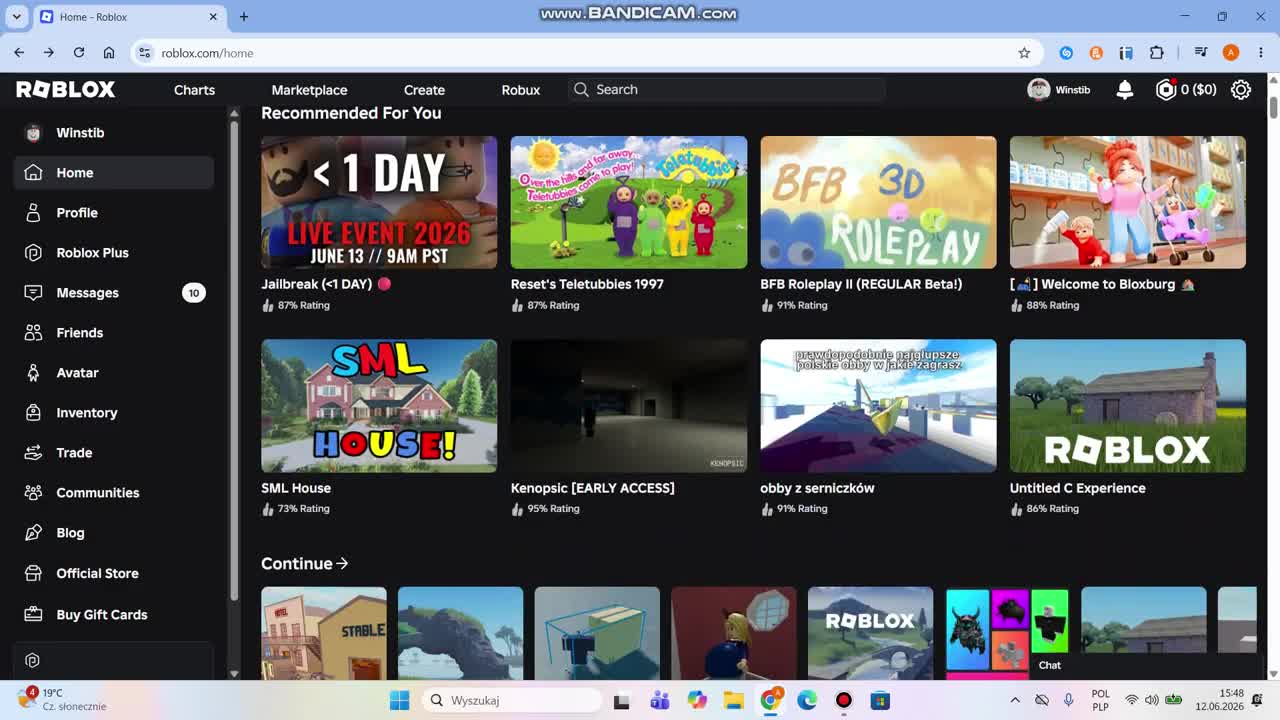The image size is (1280, 720).
Task: Click the Roblox search field
Action: 727,90
